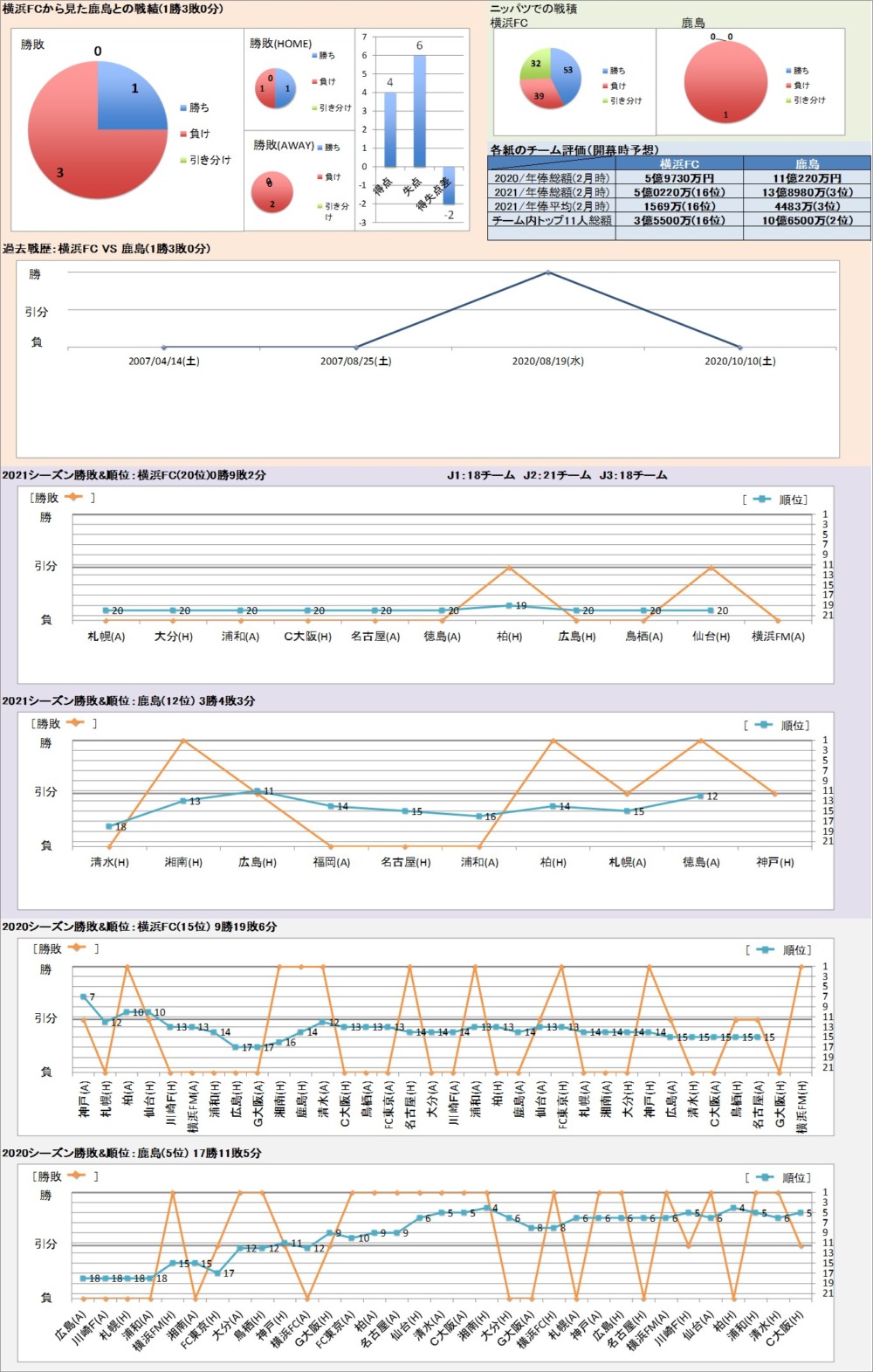
Task: Click the blue 勝ち legend marker beside main pie
Action: (x=182, y=108)
